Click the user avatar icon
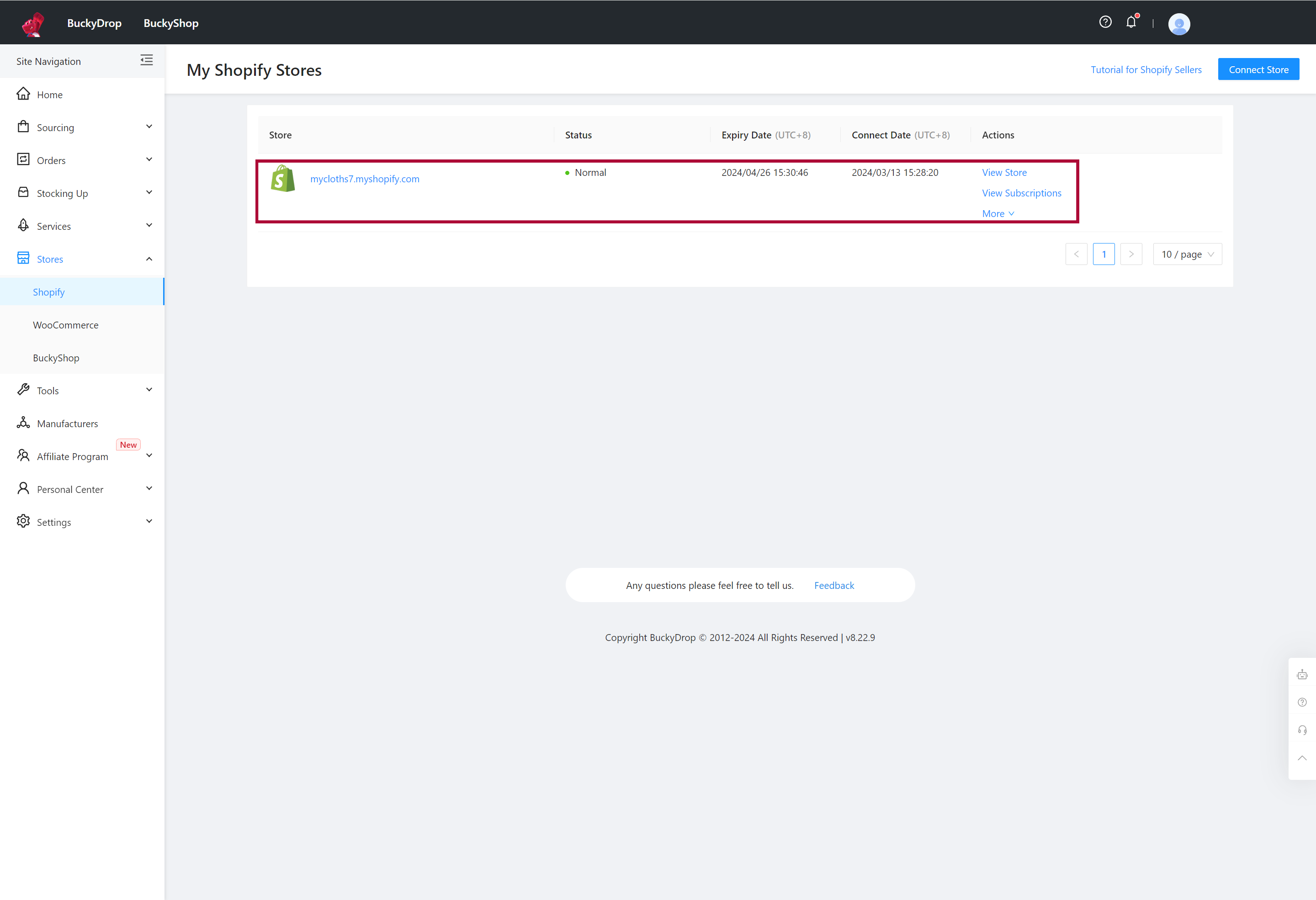This screenshot has width=1316, height=900. [x=1178, y=24]
